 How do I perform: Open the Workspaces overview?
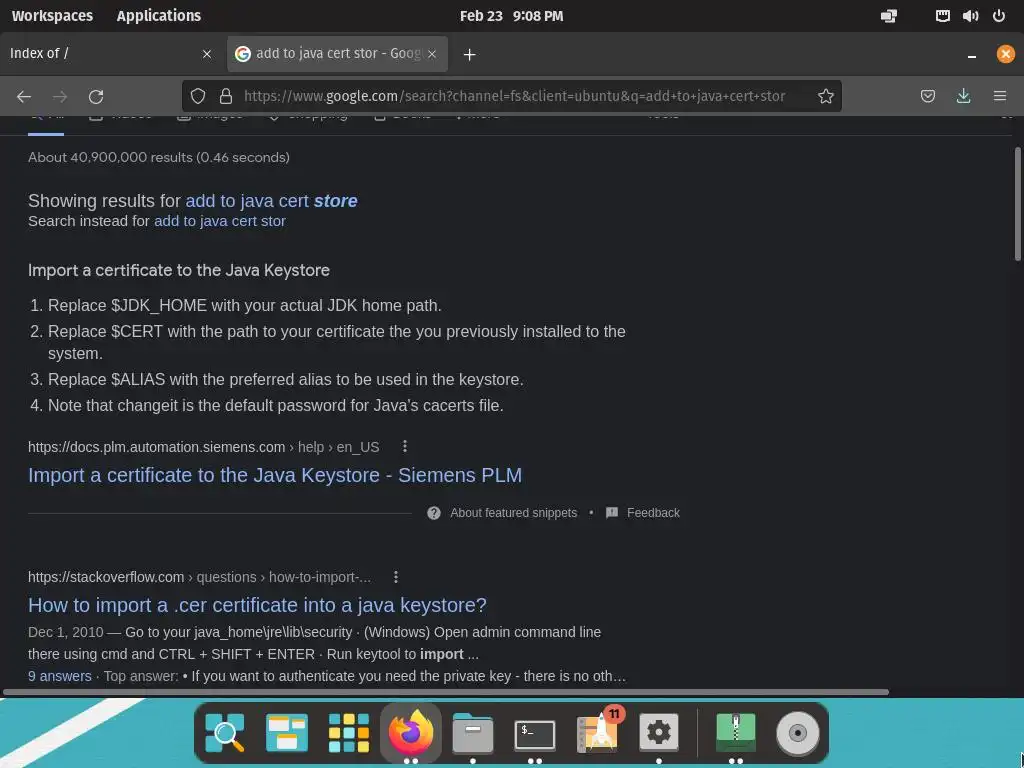pos(52,16)
